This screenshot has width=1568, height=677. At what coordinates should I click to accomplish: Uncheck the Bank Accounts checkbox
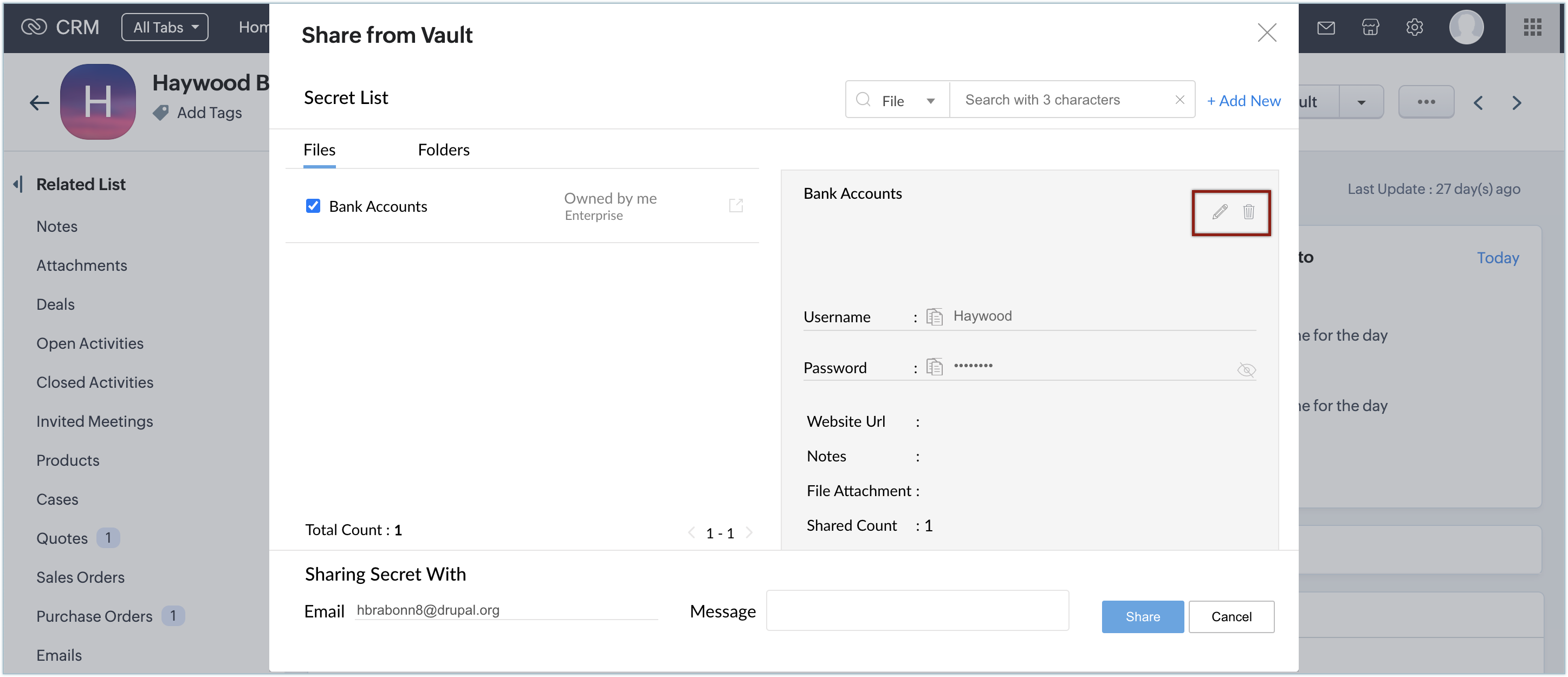[x=313, y=206]
